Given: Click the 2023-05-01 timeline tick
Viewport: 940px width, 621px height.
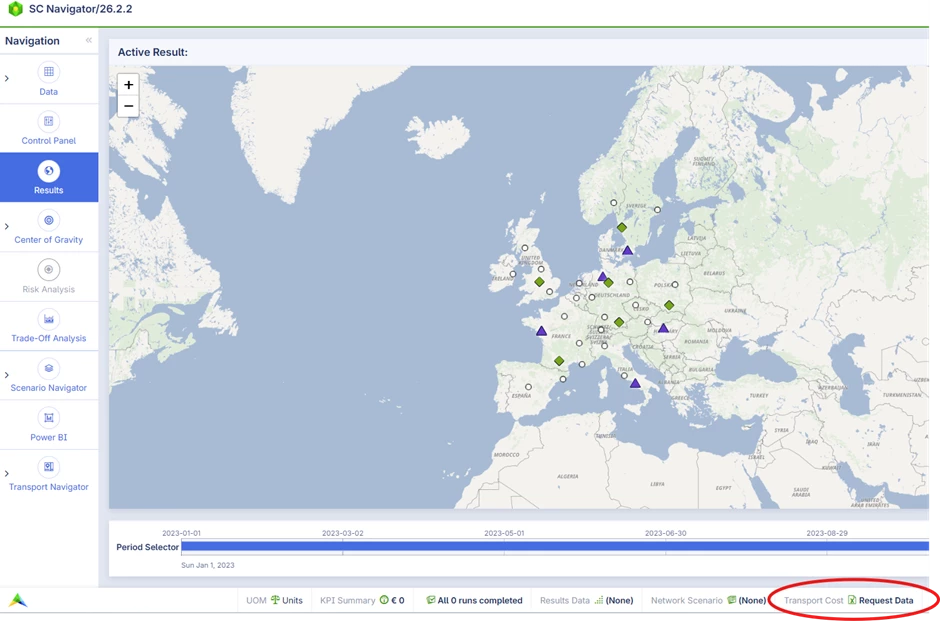Looking at the screenshot, I should (504, 533).
